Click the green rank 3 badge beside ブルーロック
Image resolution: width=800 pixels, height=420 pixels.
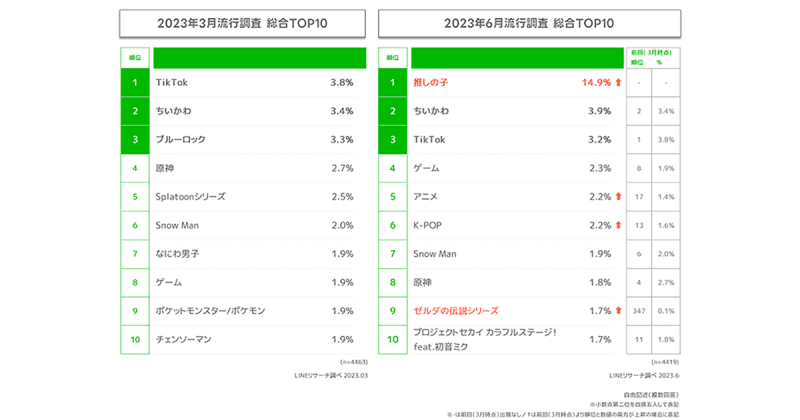(133, 140)
